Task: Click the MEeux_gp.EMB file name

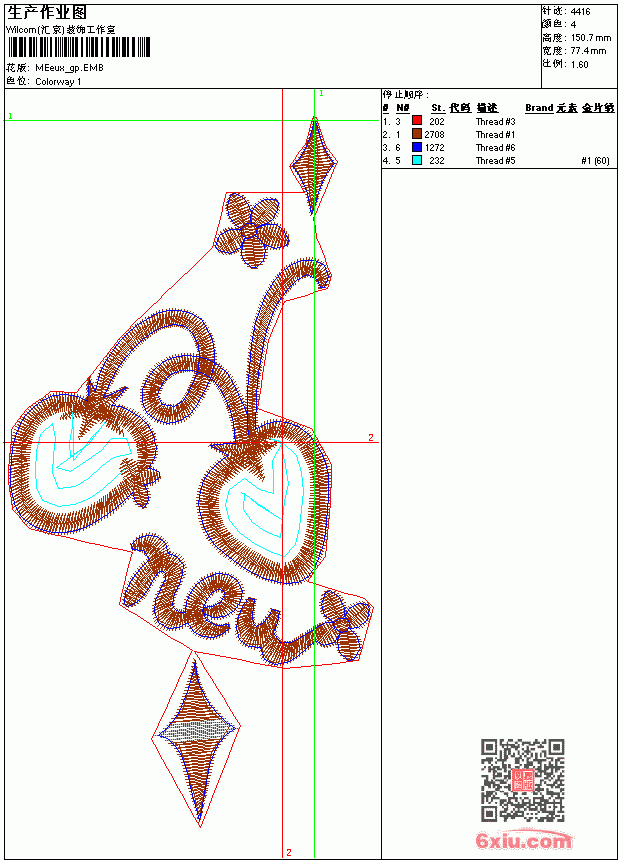Action: (69, 68)
